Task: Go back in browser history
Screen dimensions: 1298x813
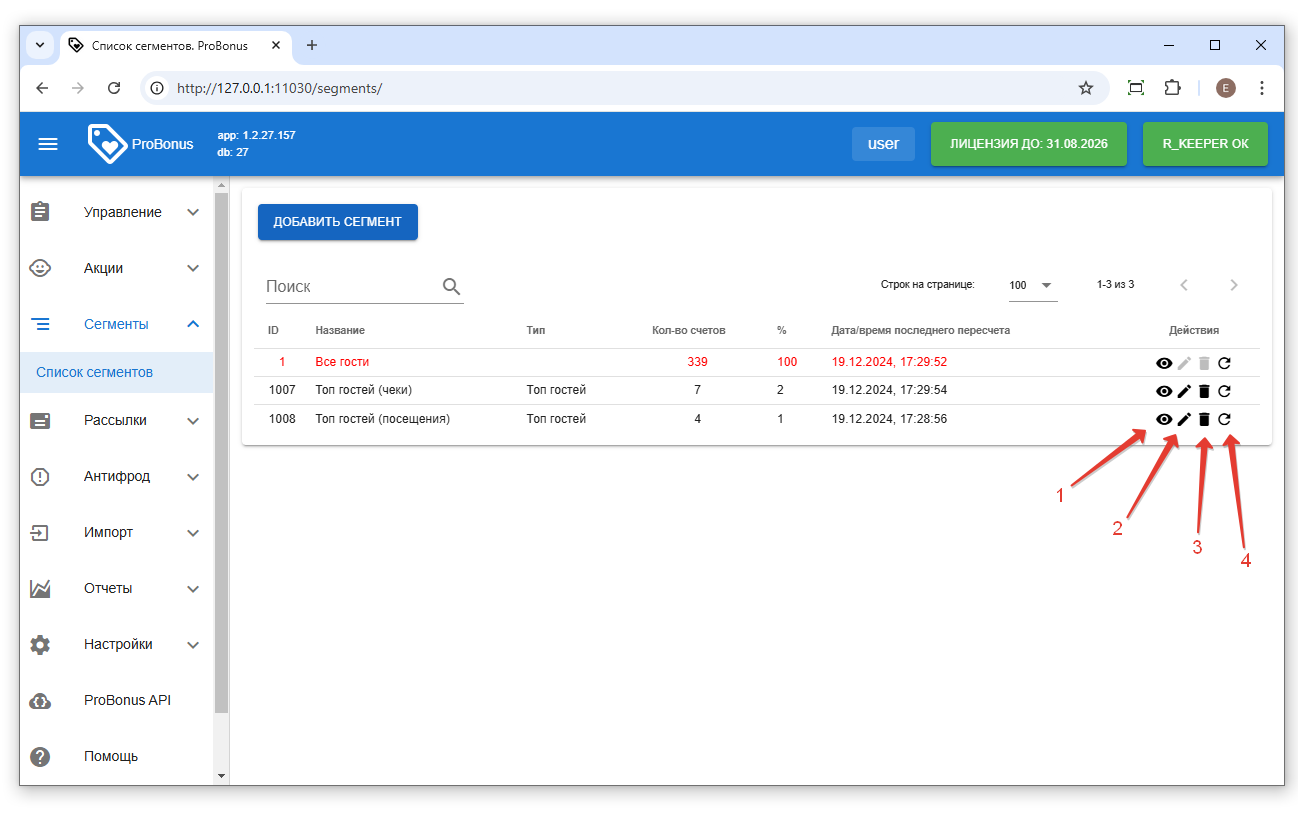Action: pos(42,88)
